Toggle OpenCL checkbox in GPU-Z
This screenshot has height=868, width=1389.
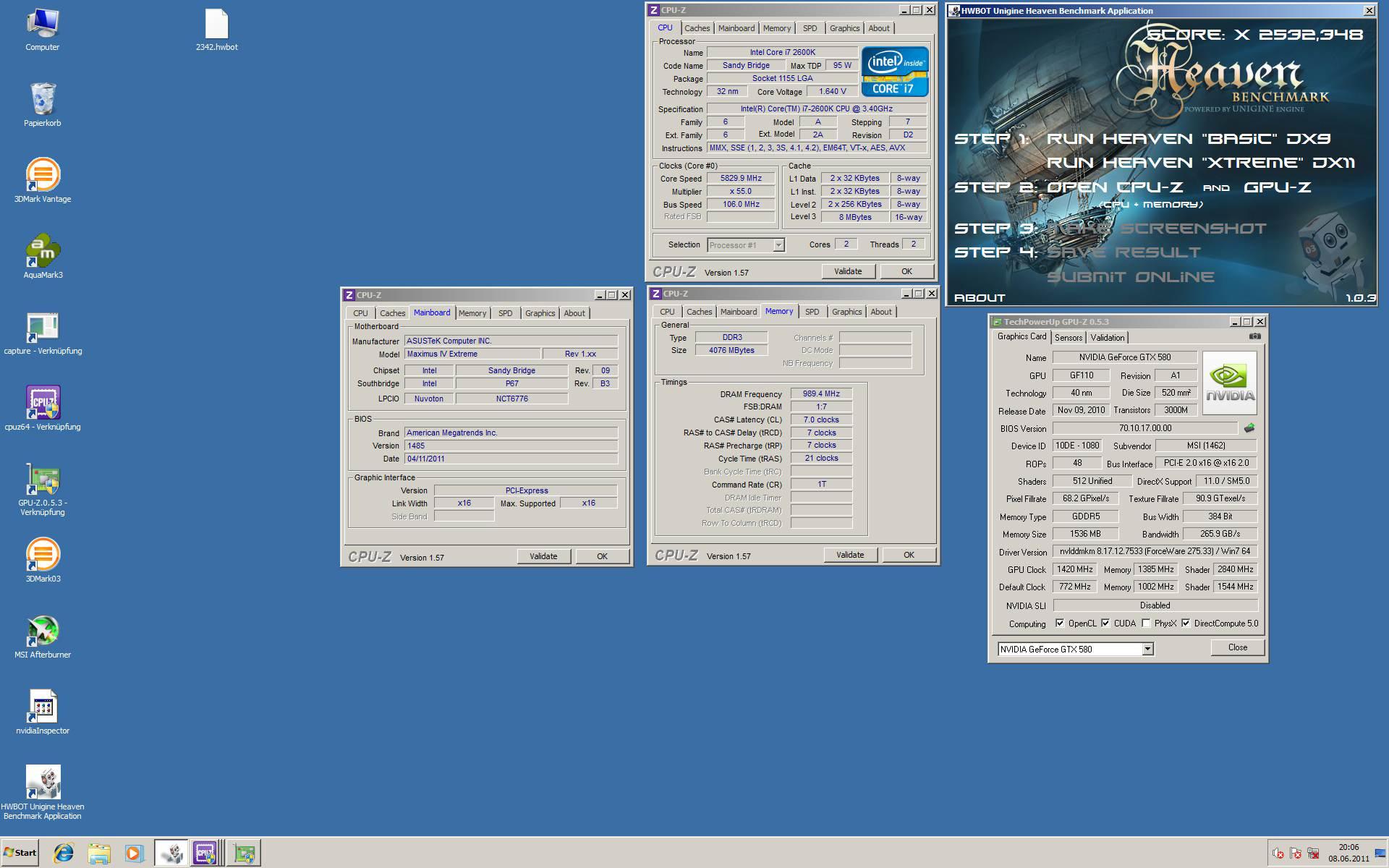(x=1060, y=623)
